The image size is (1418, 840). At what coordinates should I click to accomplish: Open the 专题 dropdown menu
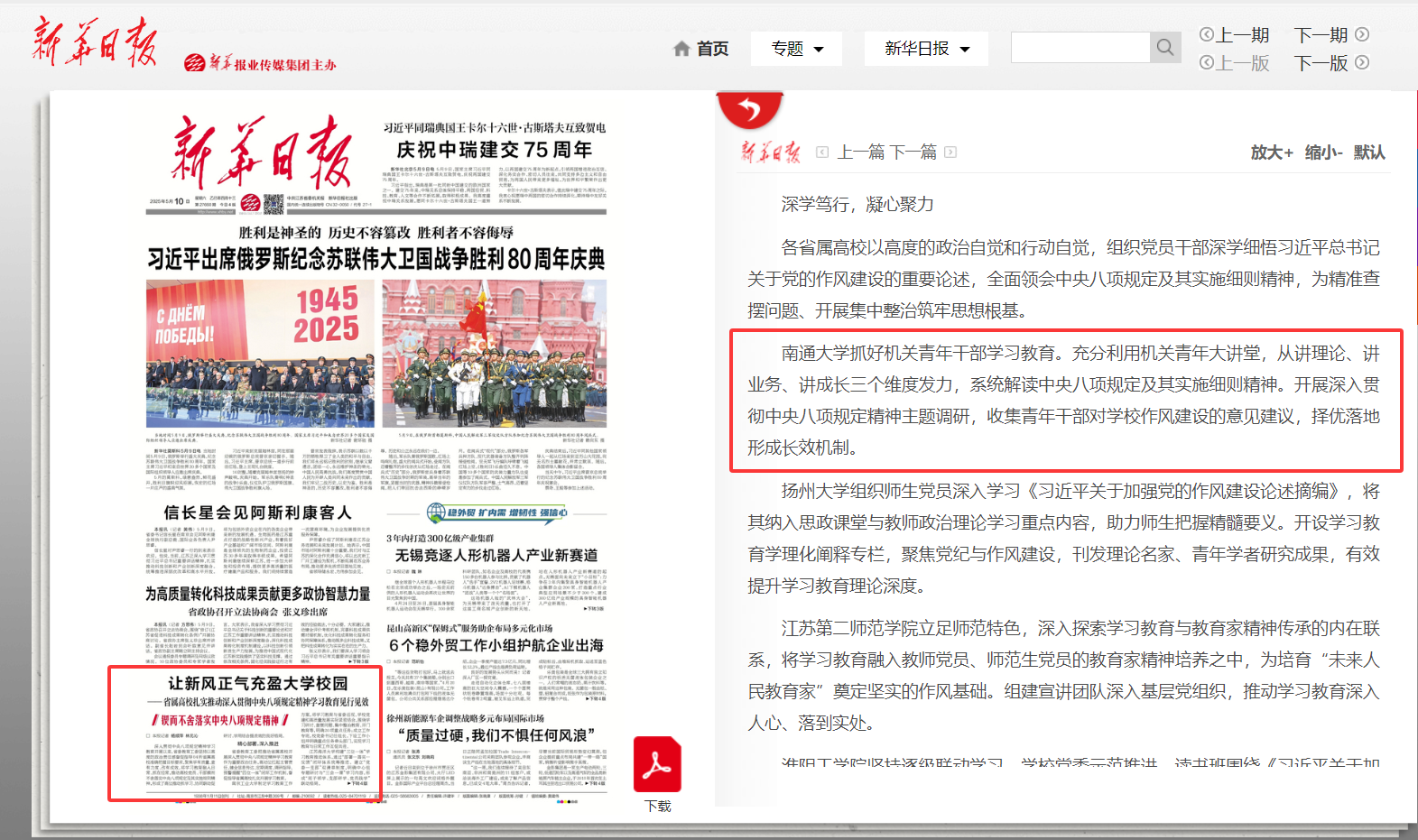[x=796, y=49]
